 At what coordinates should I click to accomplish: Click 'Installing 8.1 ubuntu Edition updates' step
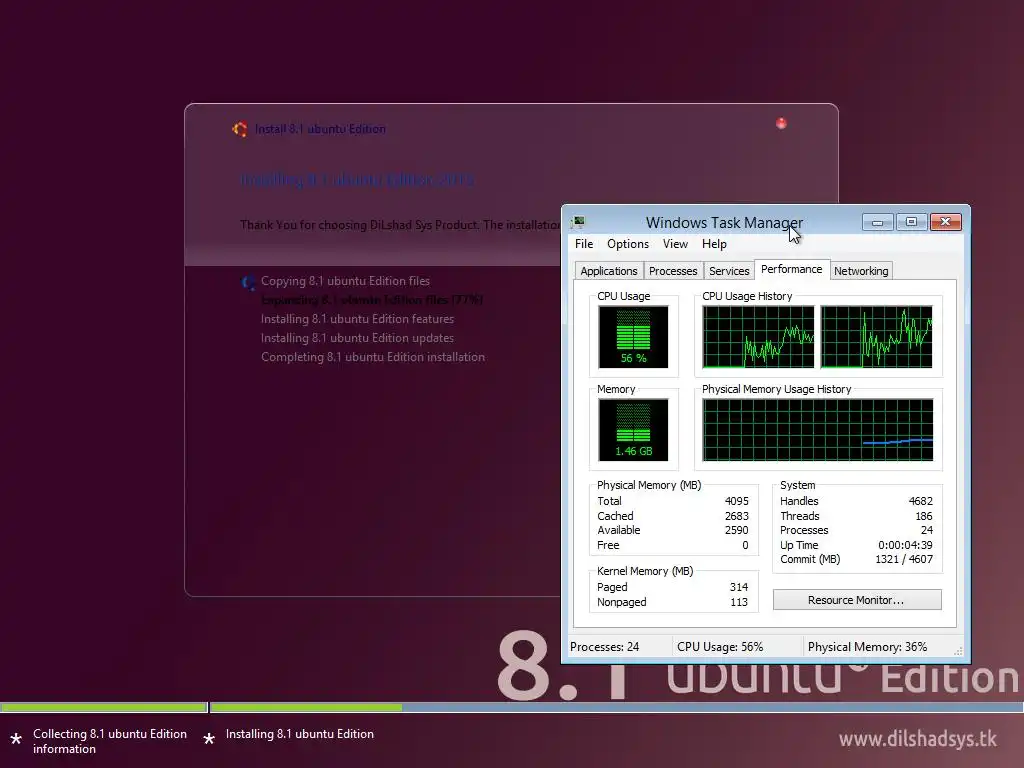357,338
